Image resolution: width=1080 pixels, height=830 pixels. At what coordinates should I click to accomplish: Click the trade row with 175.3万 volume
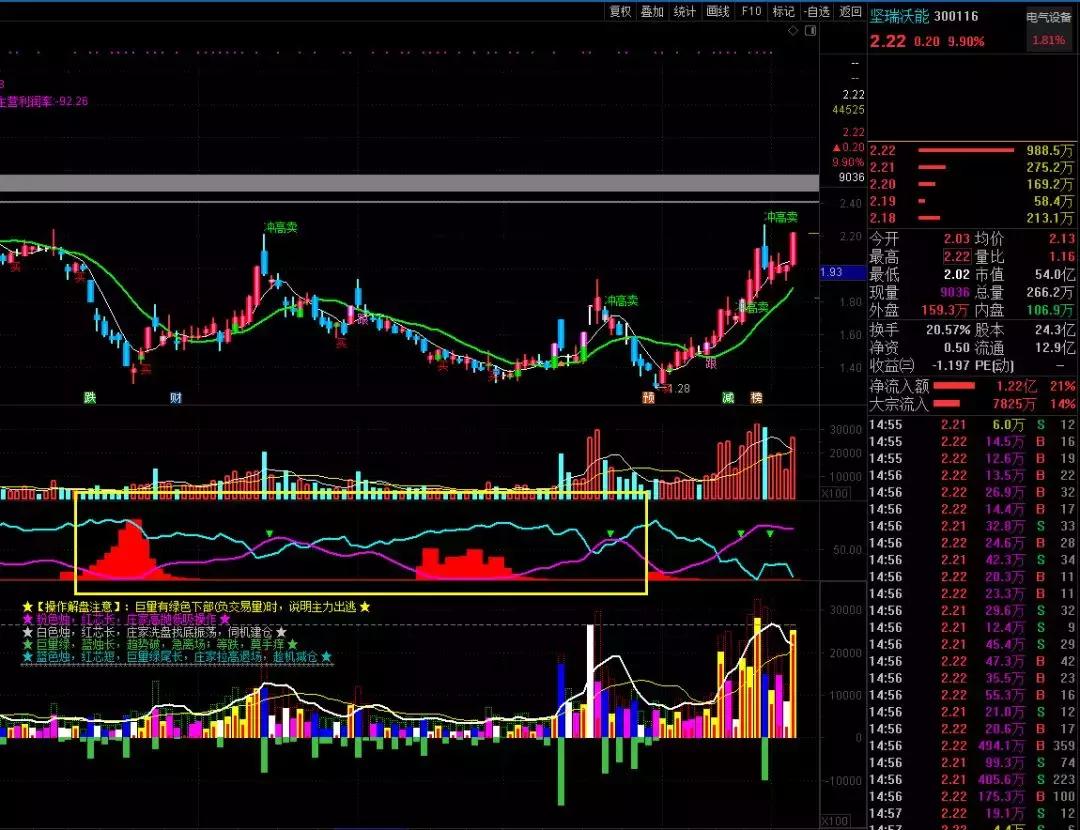point(972,796)
